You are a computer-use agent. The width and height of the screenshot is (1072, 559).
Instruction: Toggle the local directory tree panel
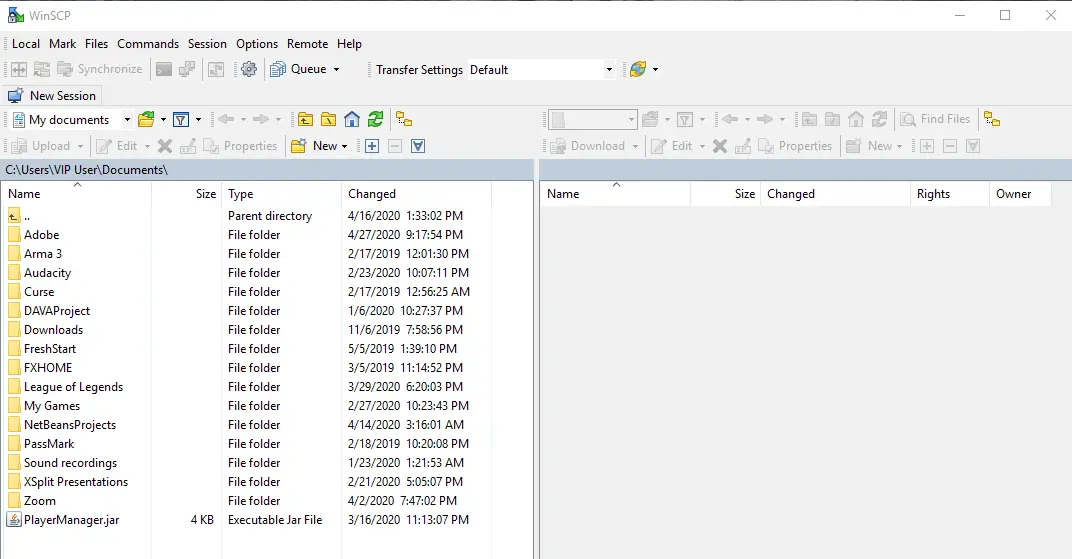click(404, 119)
